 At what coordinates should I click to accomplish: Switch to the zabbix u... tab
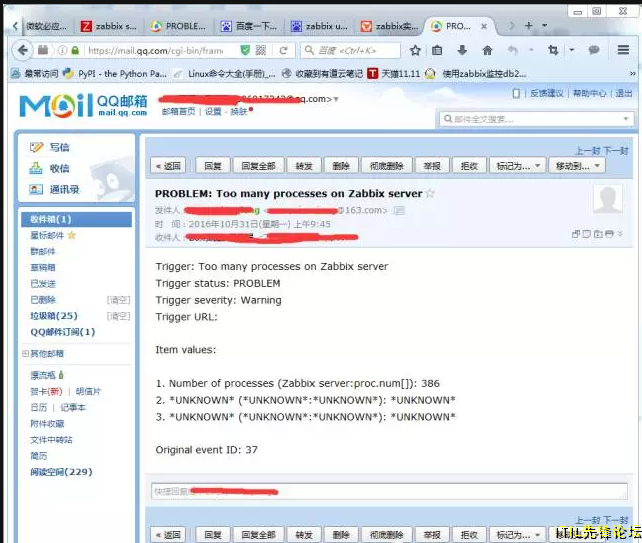tap(320, 26)
